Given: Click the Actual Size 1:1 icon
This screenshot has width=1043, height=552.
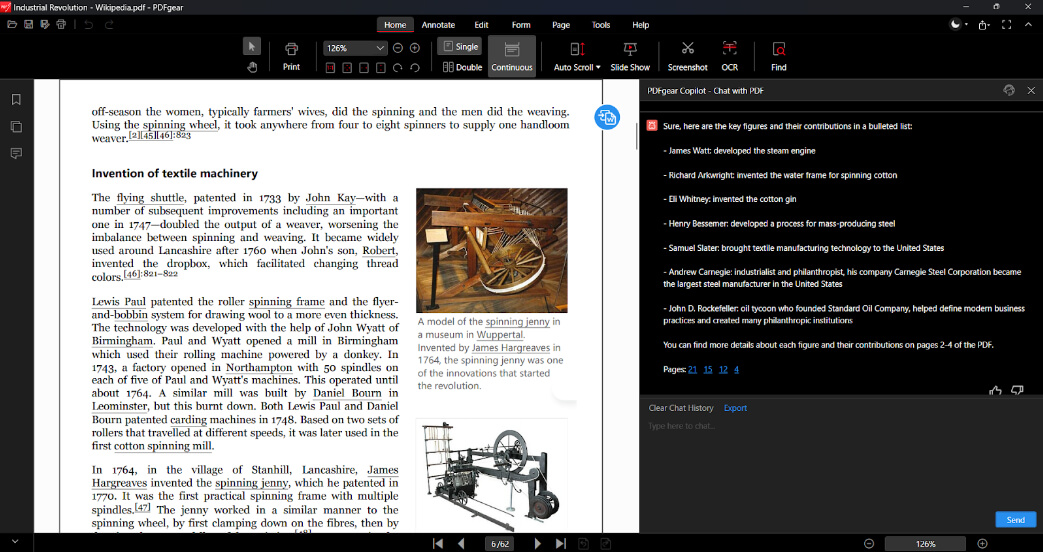Looking at the screenshot, I should tap(331, 67).
